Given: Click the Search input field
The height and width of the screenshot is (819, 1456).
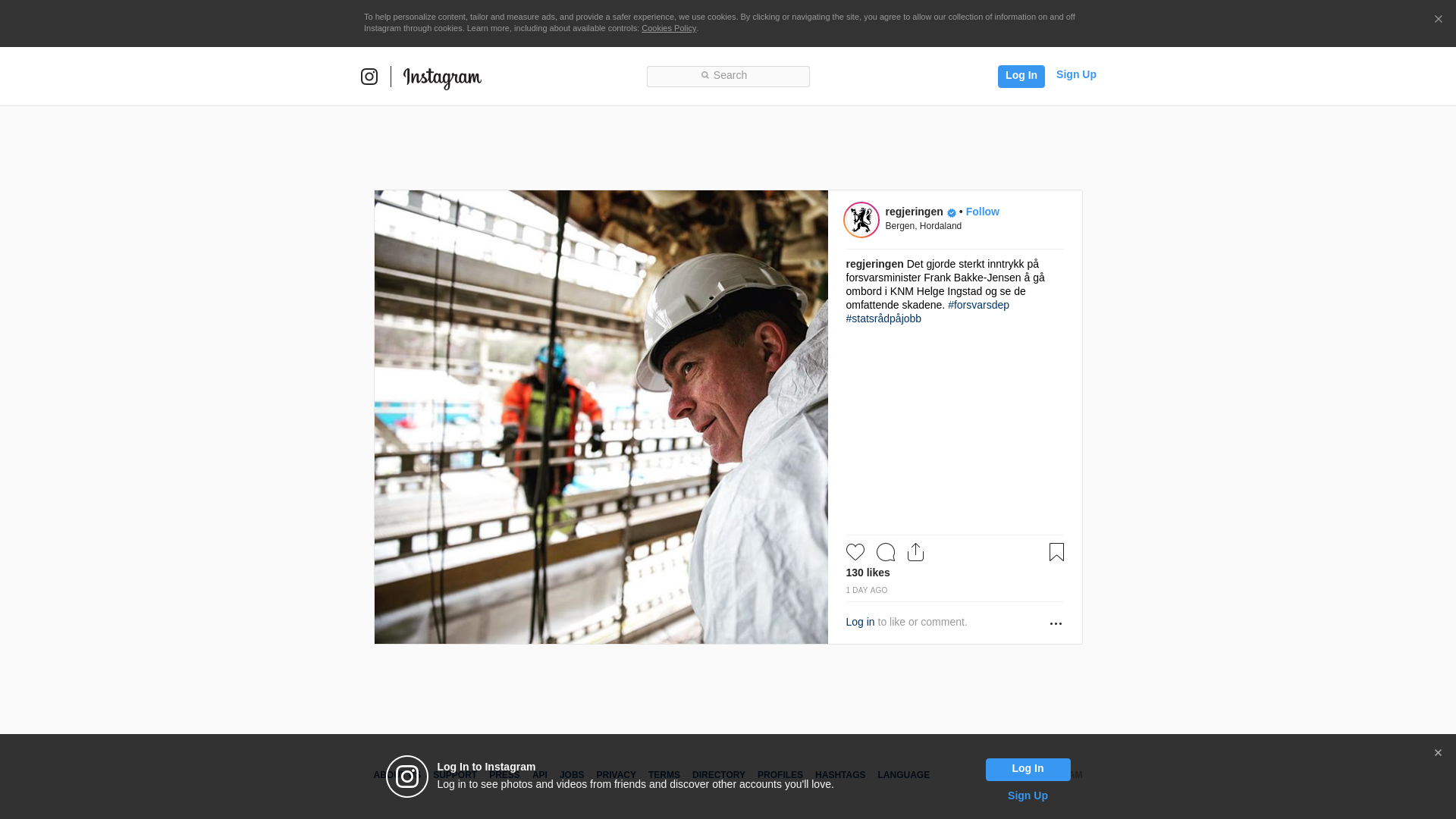Looking at the screenshot, I should click(728, 76).
